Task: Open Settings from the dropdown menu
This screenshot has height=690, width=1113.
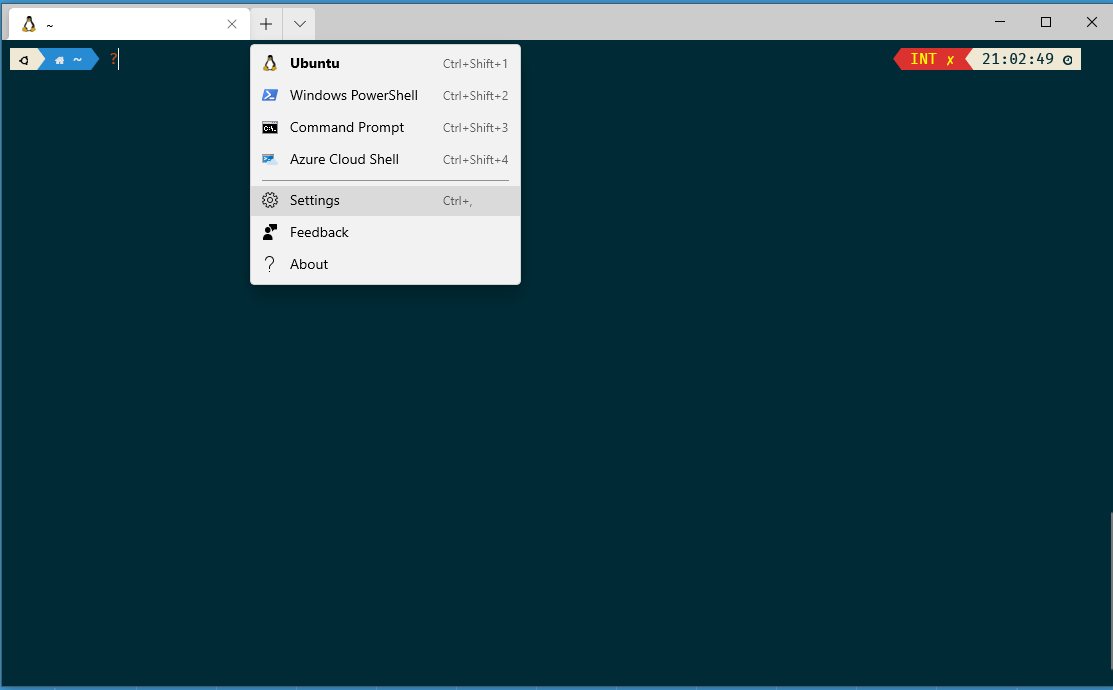Action: (x=385, y=200)
